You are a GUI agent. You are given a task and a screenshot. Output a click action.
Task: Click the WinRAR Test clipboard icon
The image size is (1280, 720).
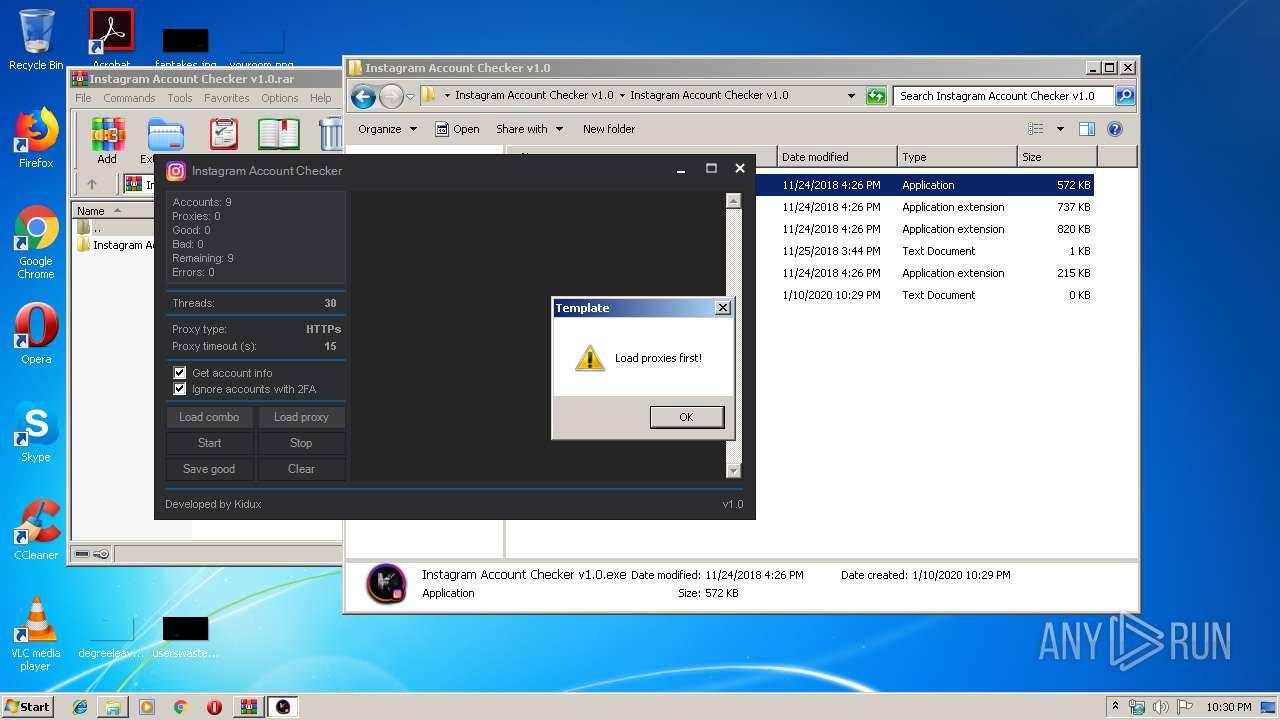click(x=224, y=134)
